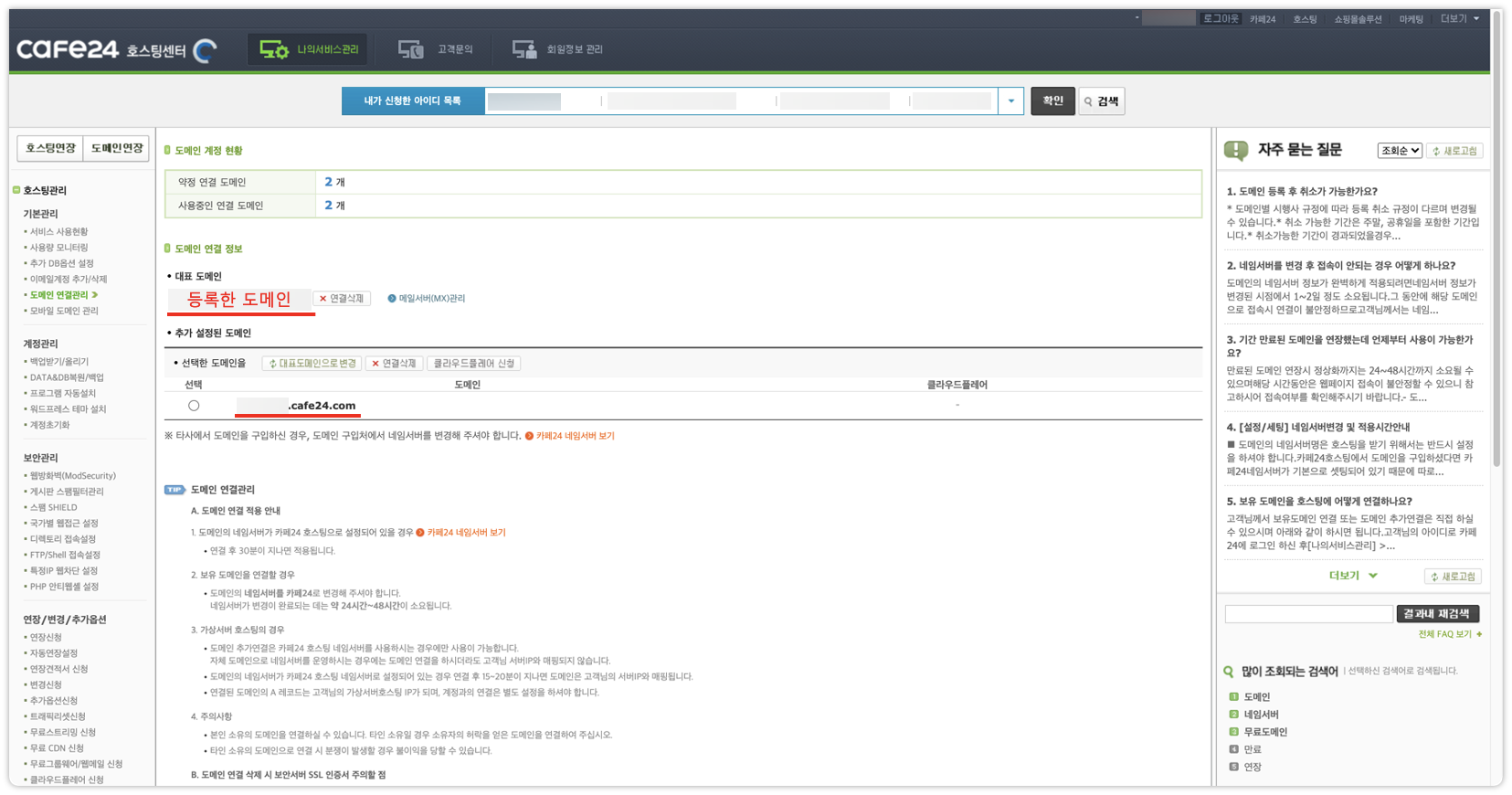Click the 도메인연장 button
The height and width of the screenshot is (795, 1512).
click(116, 148)
